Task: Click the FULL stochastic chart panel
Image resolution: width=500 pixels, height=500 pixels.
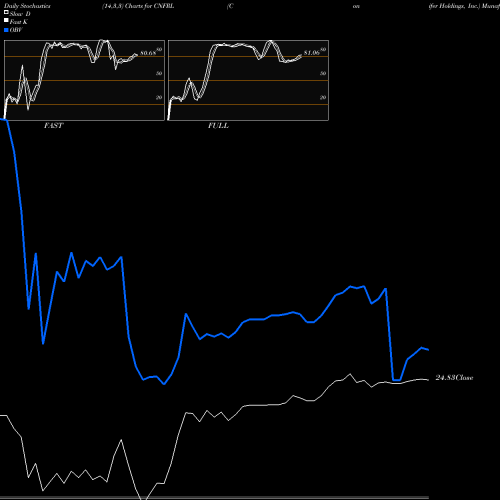Action: tap(248, 80)
